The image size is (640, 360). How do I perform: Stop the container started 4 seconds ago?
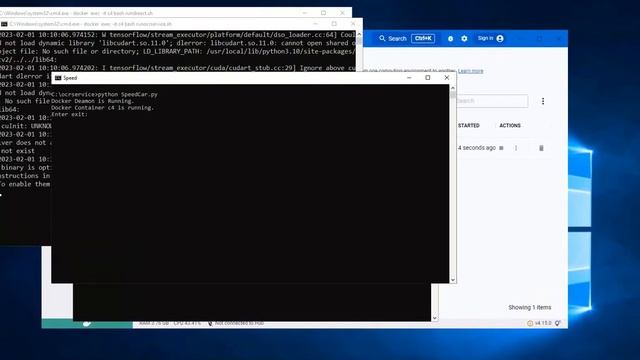coord(501,148)
